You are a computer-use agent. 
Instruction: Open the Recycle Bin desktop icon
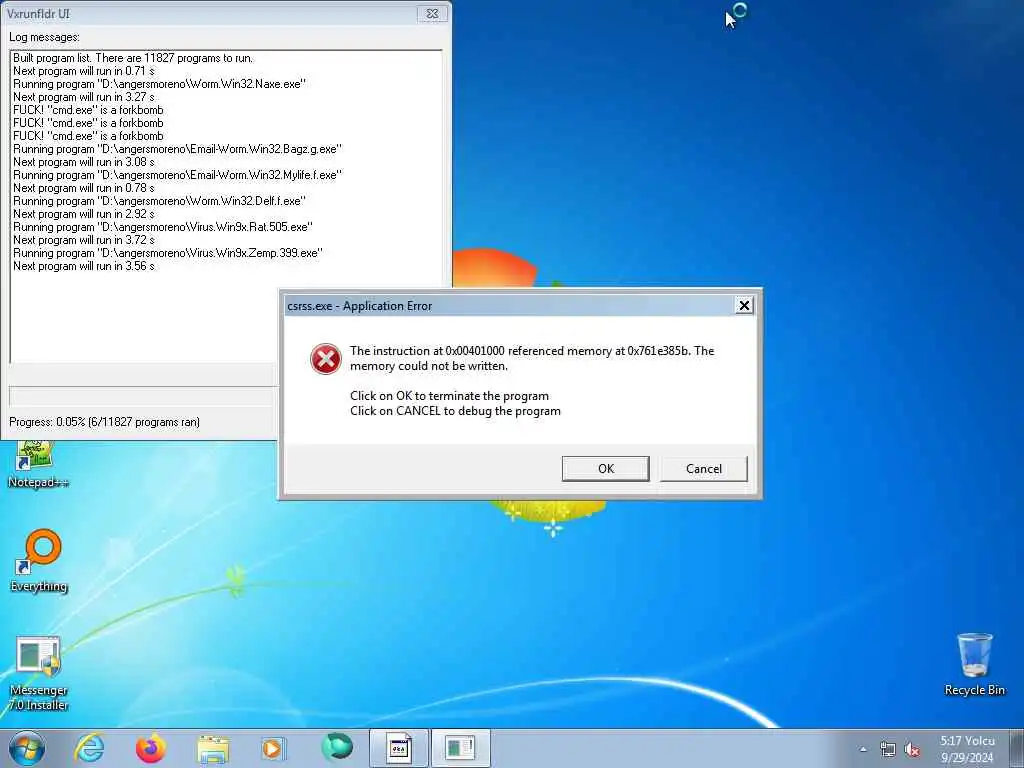tap(974, 664)
